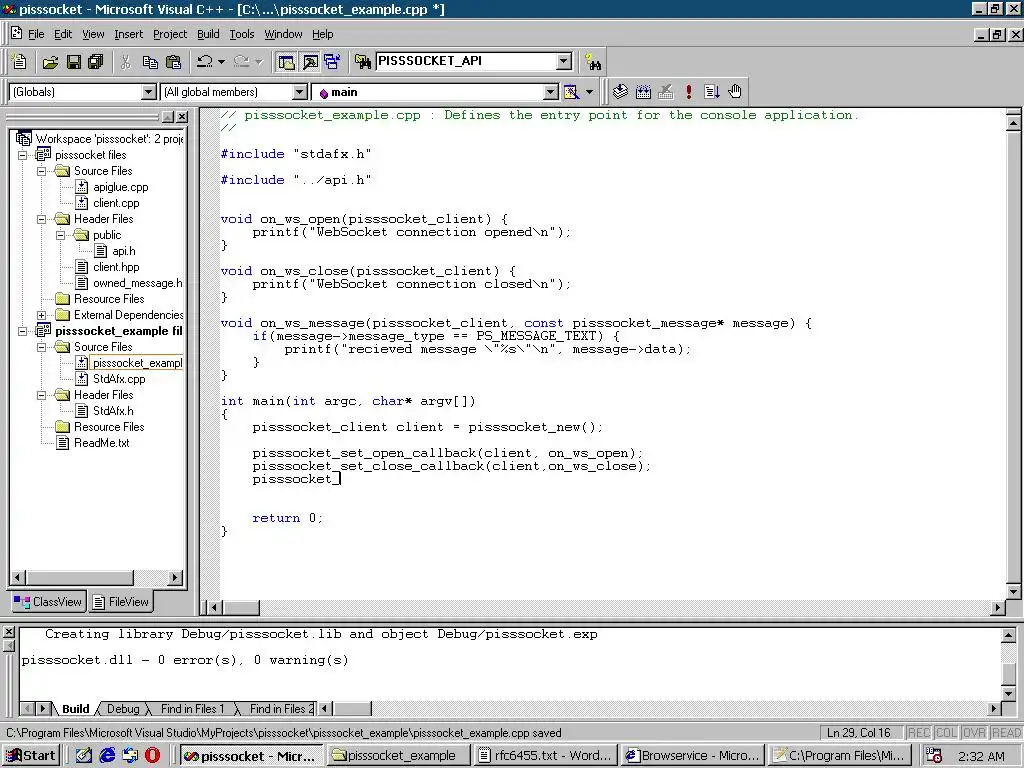Image resolution: width=1024 pixels, height=768 pixels.
Task: Switch to the ClassView tab
Action: (x=48, y=601)
